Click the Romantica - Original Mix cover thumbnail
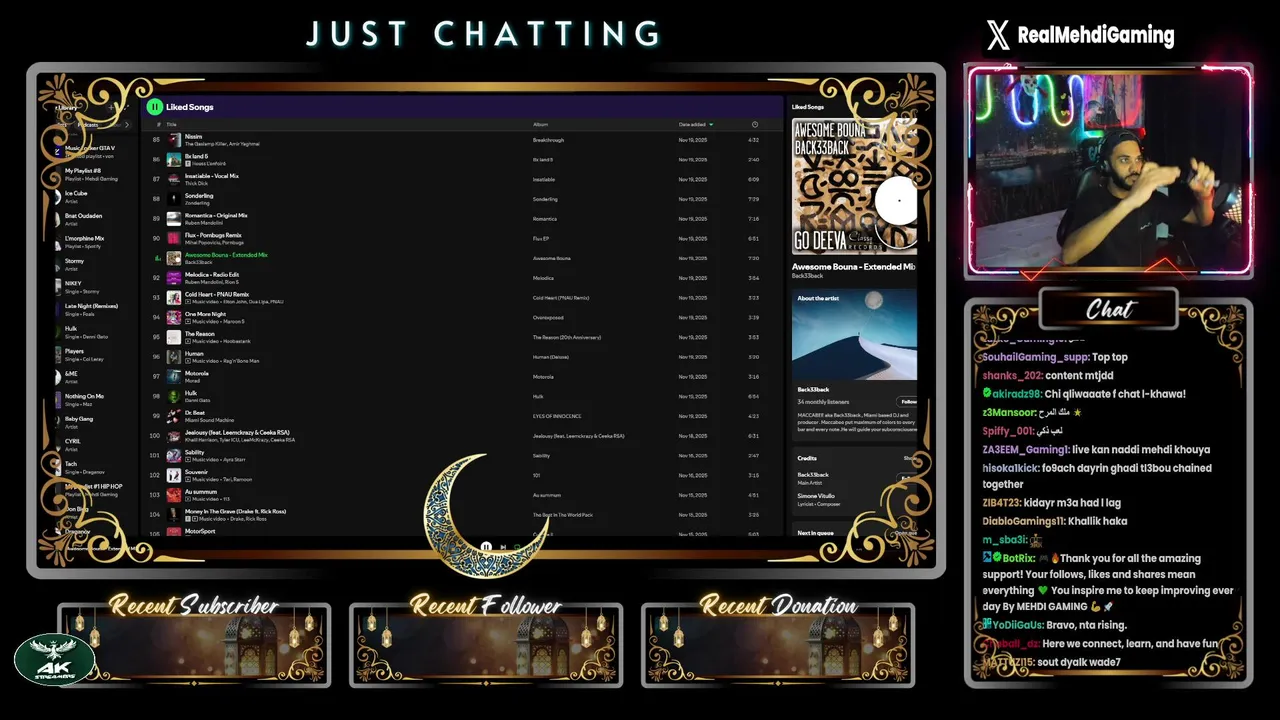The image size is (1280, 720). 174,219
